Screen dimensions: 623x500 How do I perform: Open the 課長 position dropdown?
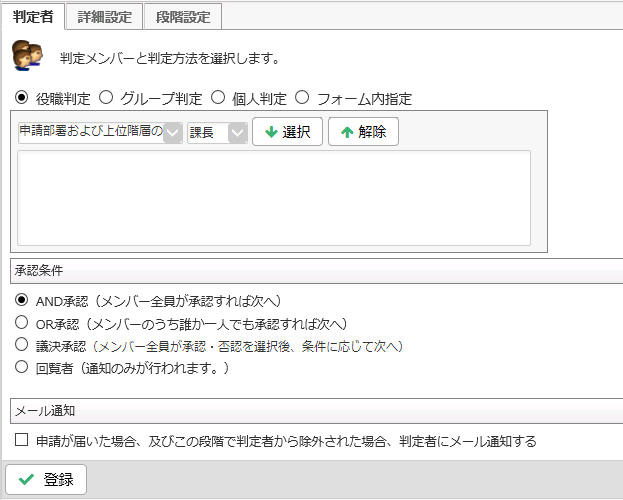pos(217,133)
